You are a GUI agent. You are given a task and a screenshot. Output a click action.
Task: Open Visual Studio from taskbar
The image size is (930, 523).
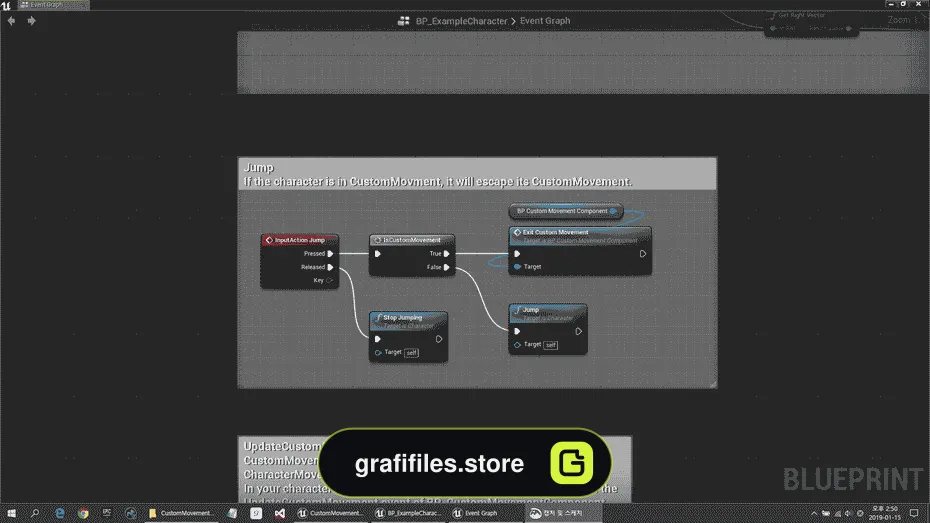pyautogui.click(x=279, y=514)
